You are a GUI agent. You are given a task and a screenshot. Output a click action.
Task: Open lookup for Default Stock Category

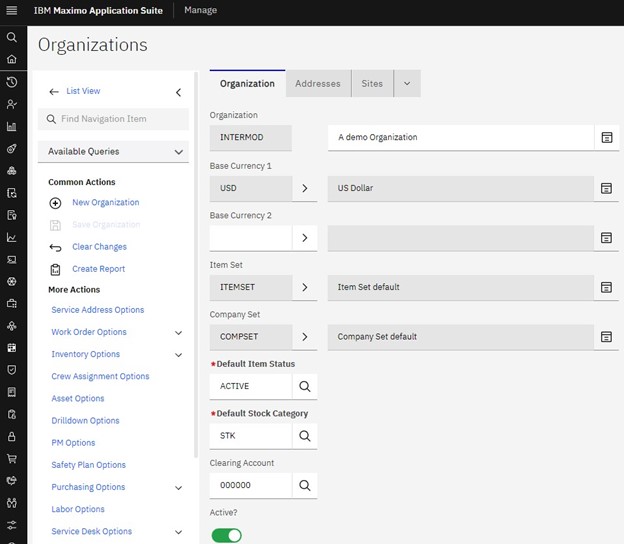[305, 435]
